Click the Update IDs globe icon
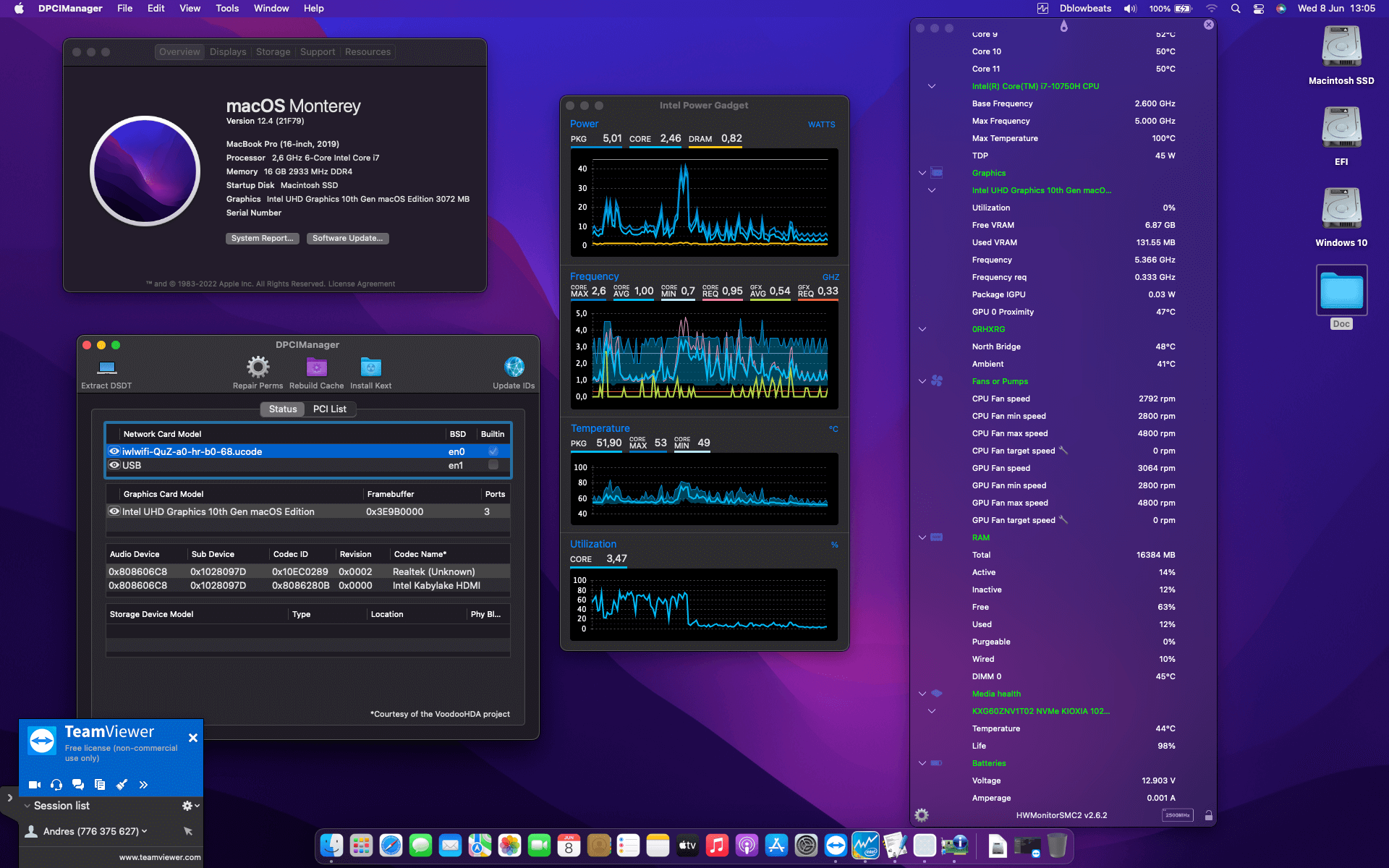The height and width of the screenshot is (868, 1389). coord(514,365)
